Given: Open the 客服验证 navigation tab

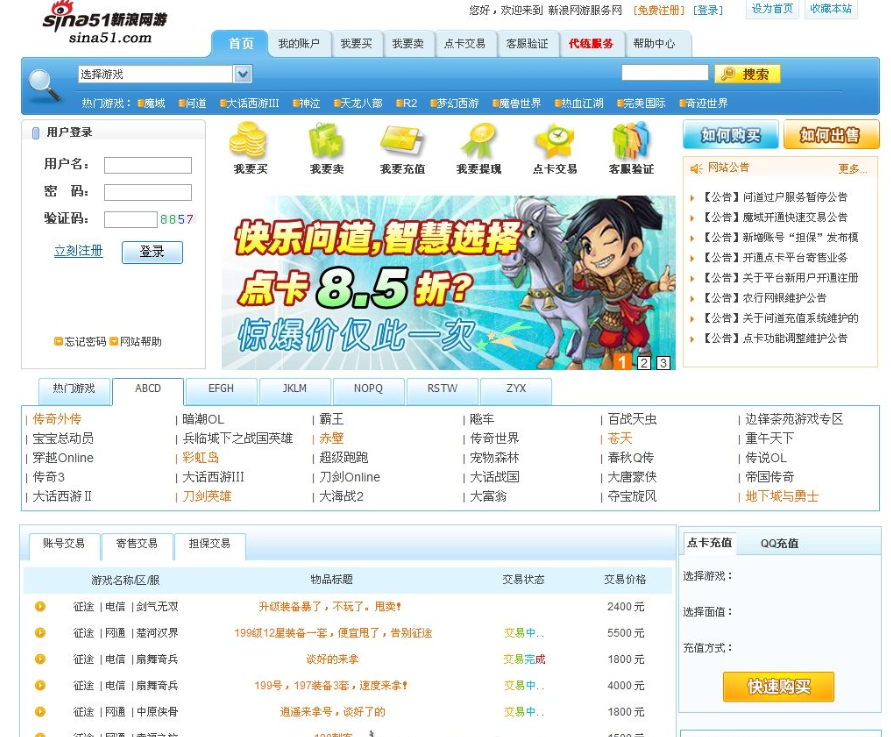Looking at the screenshot, I should tap(527, 44).
